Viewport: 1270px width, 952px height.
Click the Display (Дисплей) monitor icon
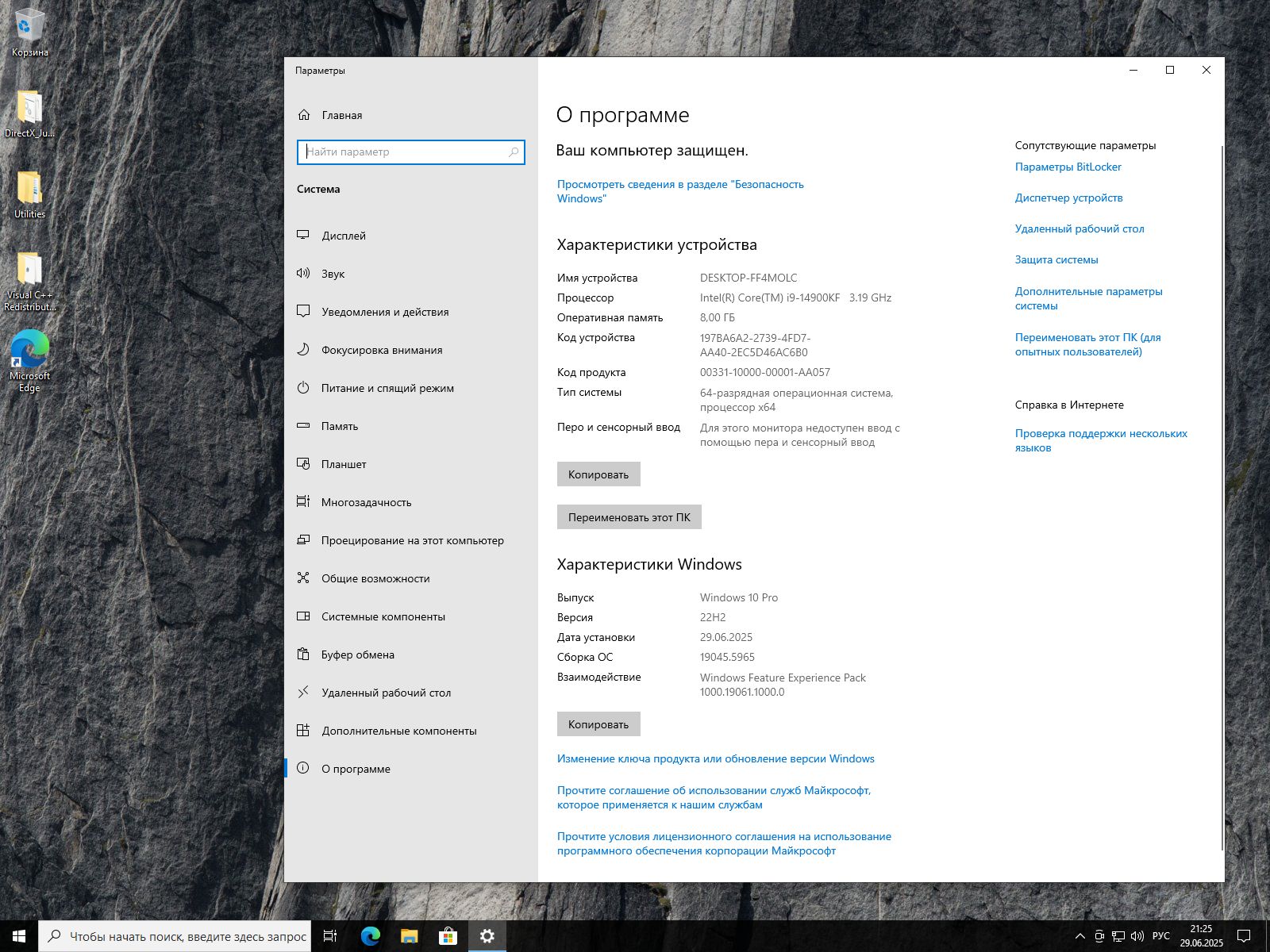pos(303,236)
